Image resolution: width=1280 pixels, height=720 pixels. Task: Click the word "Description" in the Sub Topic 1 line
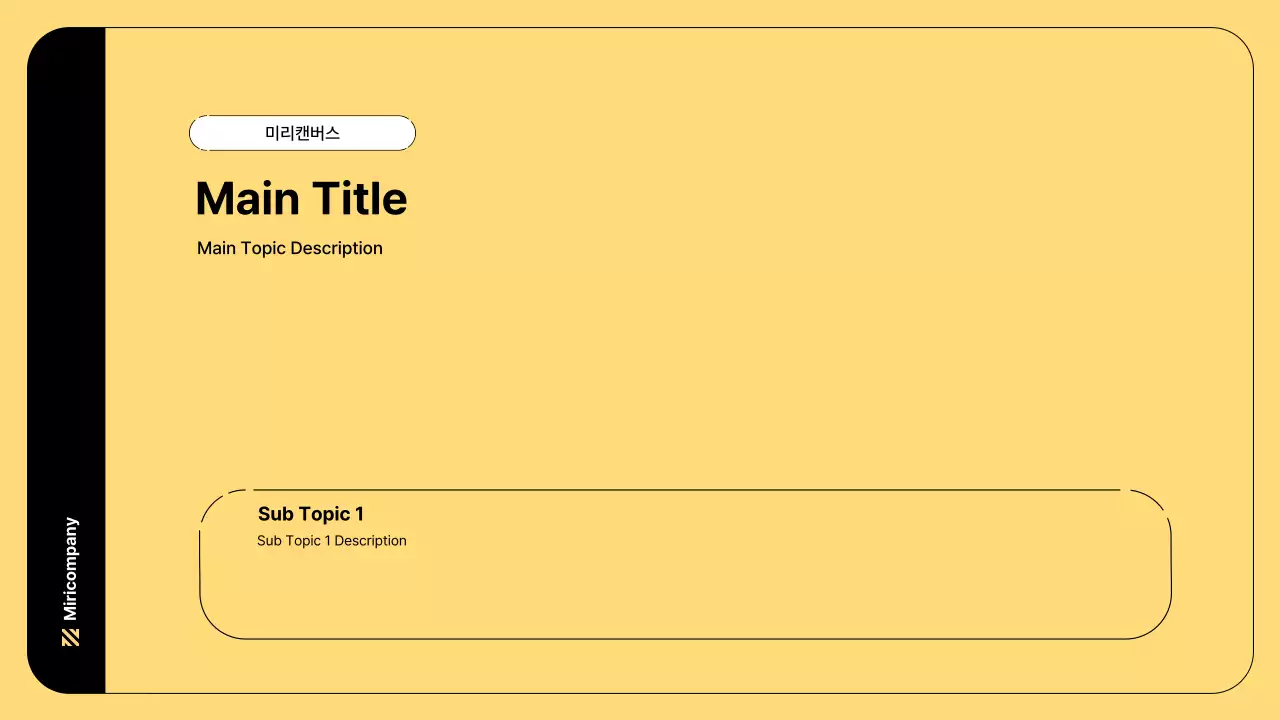click(x=370, y=541)
